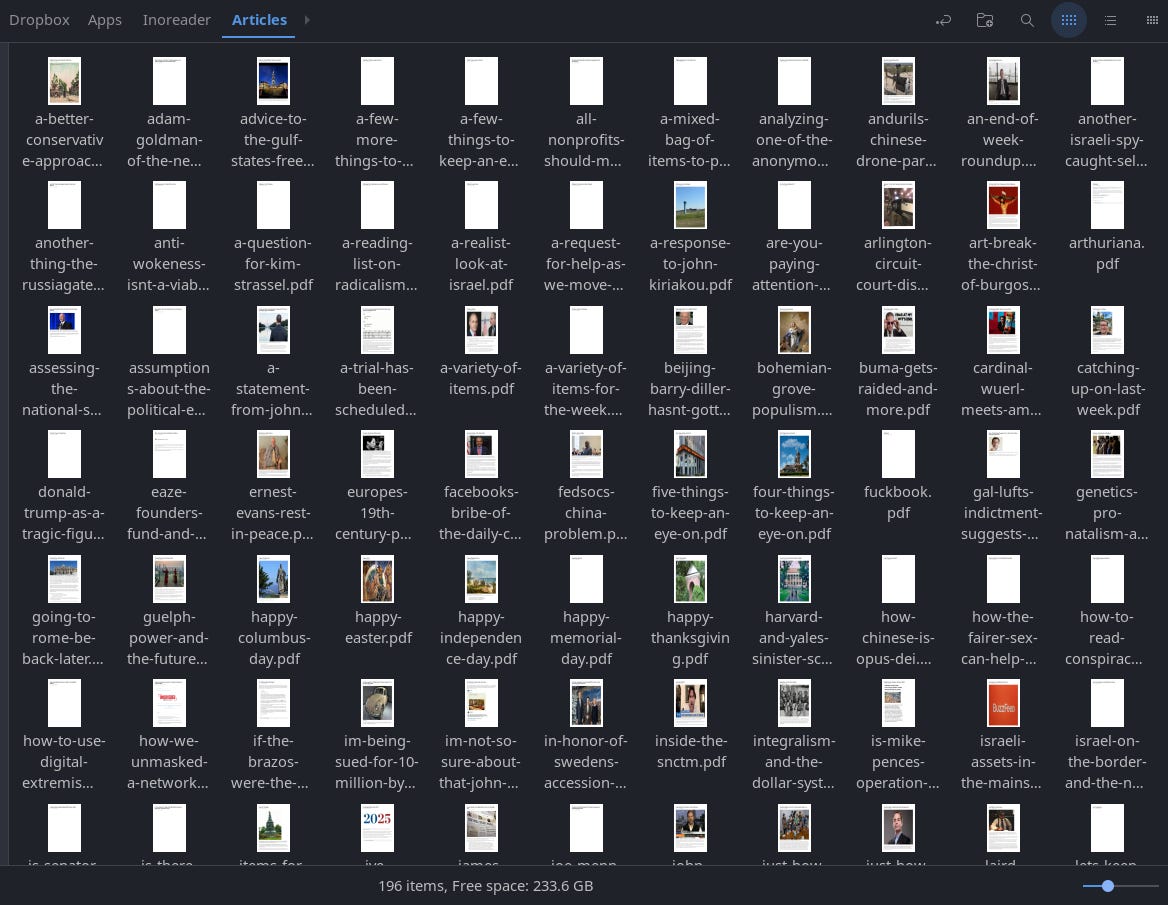Screen dimensions: 1168x905
Task: Open the new folder creation icon
Action: [985, 19]
